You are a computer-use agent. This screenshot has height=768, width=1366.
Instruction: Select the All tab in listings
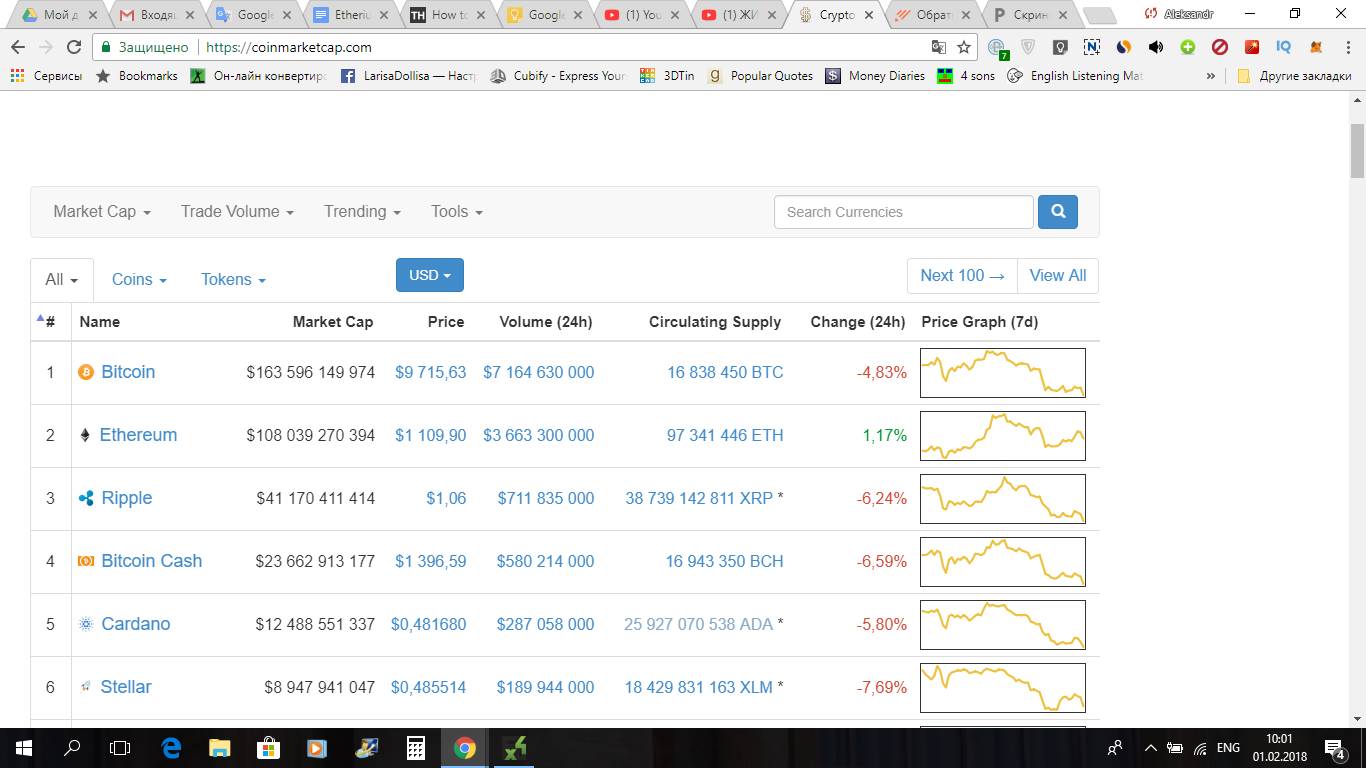point(61,280)
